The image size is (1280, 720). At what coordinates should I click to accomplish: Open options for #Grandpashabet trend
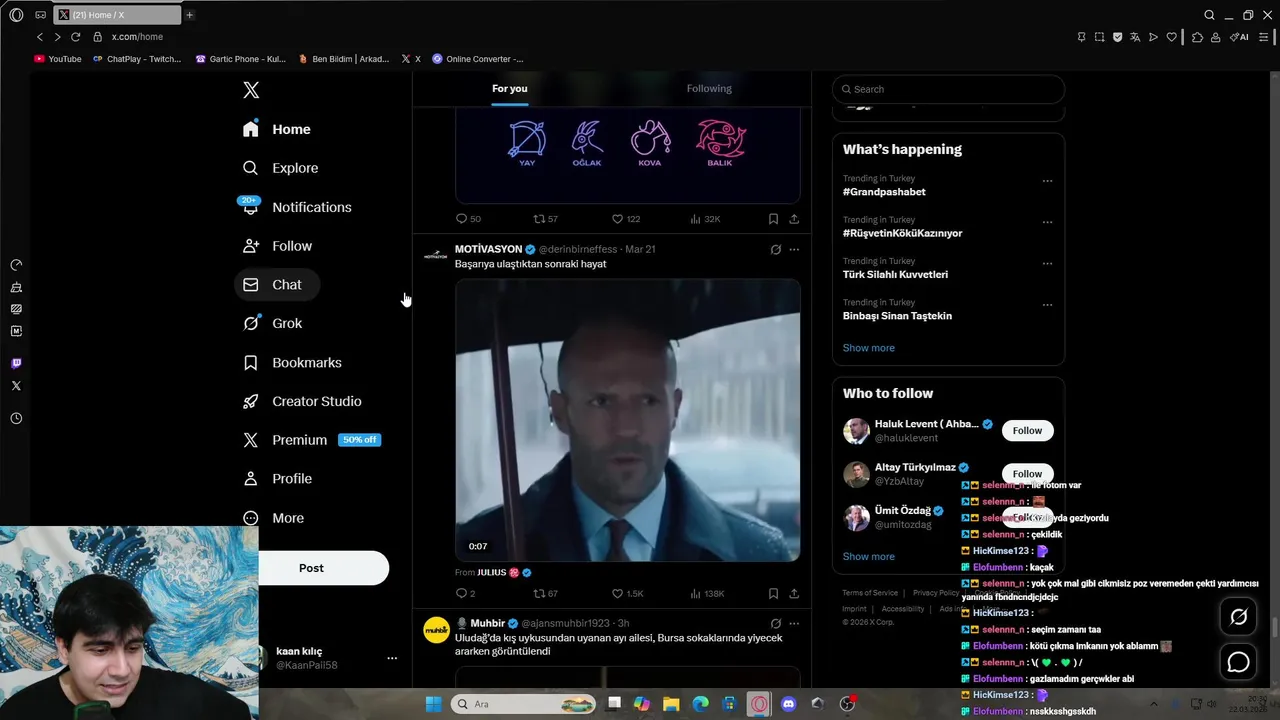[x=1047, y=181]
